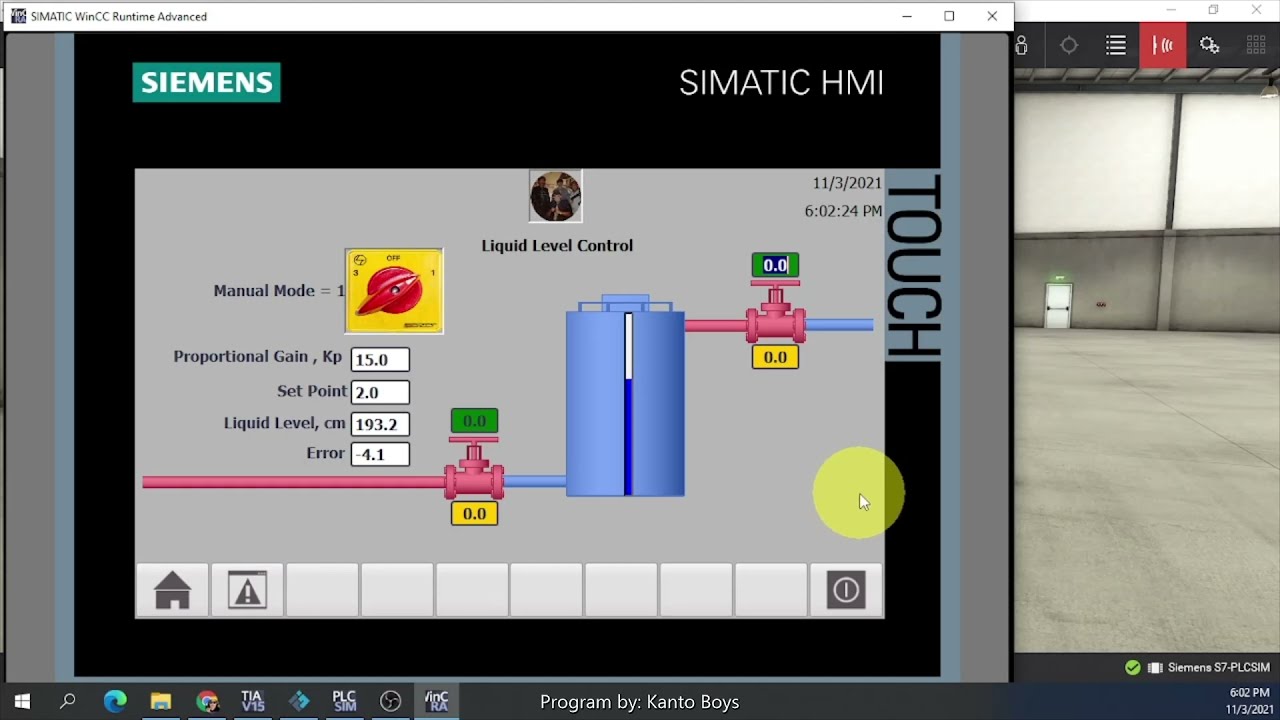
Task: Click the SIEMENS logo
Action: (207, 83)
